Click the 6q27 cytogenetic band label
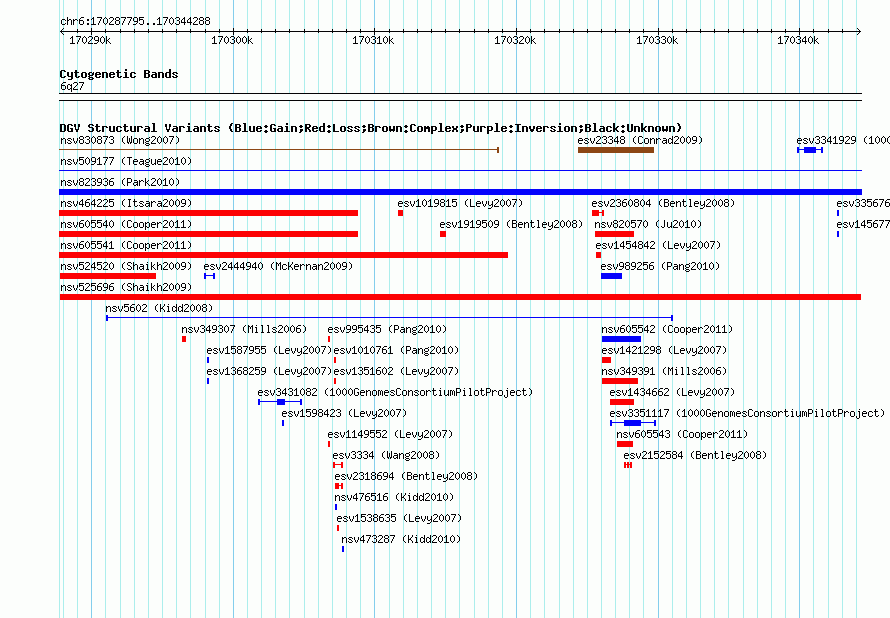Image resolution: width=890 pixels, height=618 pixels. [72, 86]
